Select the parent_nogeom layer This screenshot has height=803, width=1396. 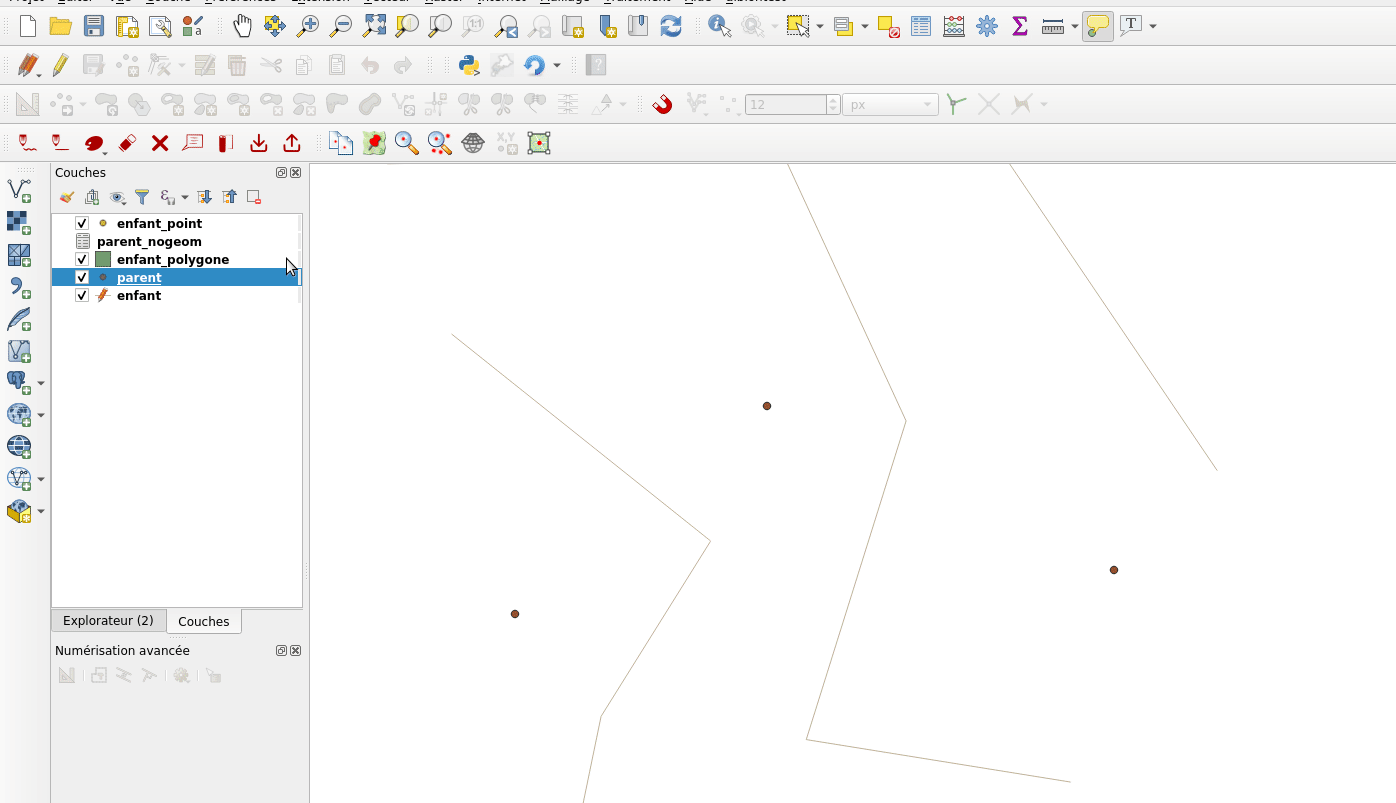(149, 242)
